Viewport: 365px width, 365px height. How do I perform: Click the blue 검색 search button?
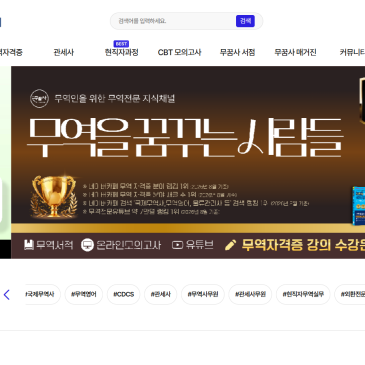245,21
